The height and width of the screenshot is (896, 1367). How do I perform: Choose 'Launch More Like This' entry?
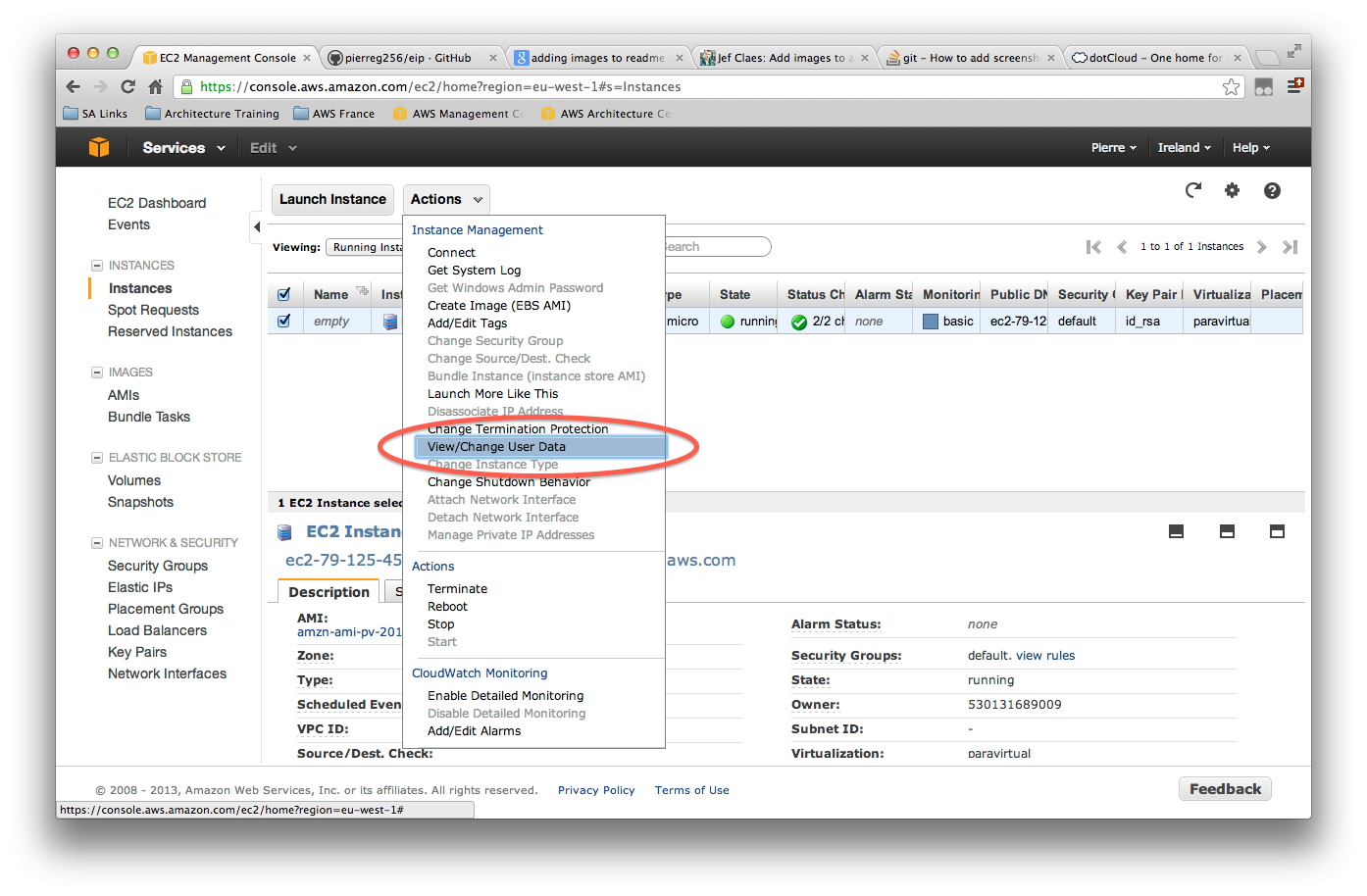tap(492, 394)
